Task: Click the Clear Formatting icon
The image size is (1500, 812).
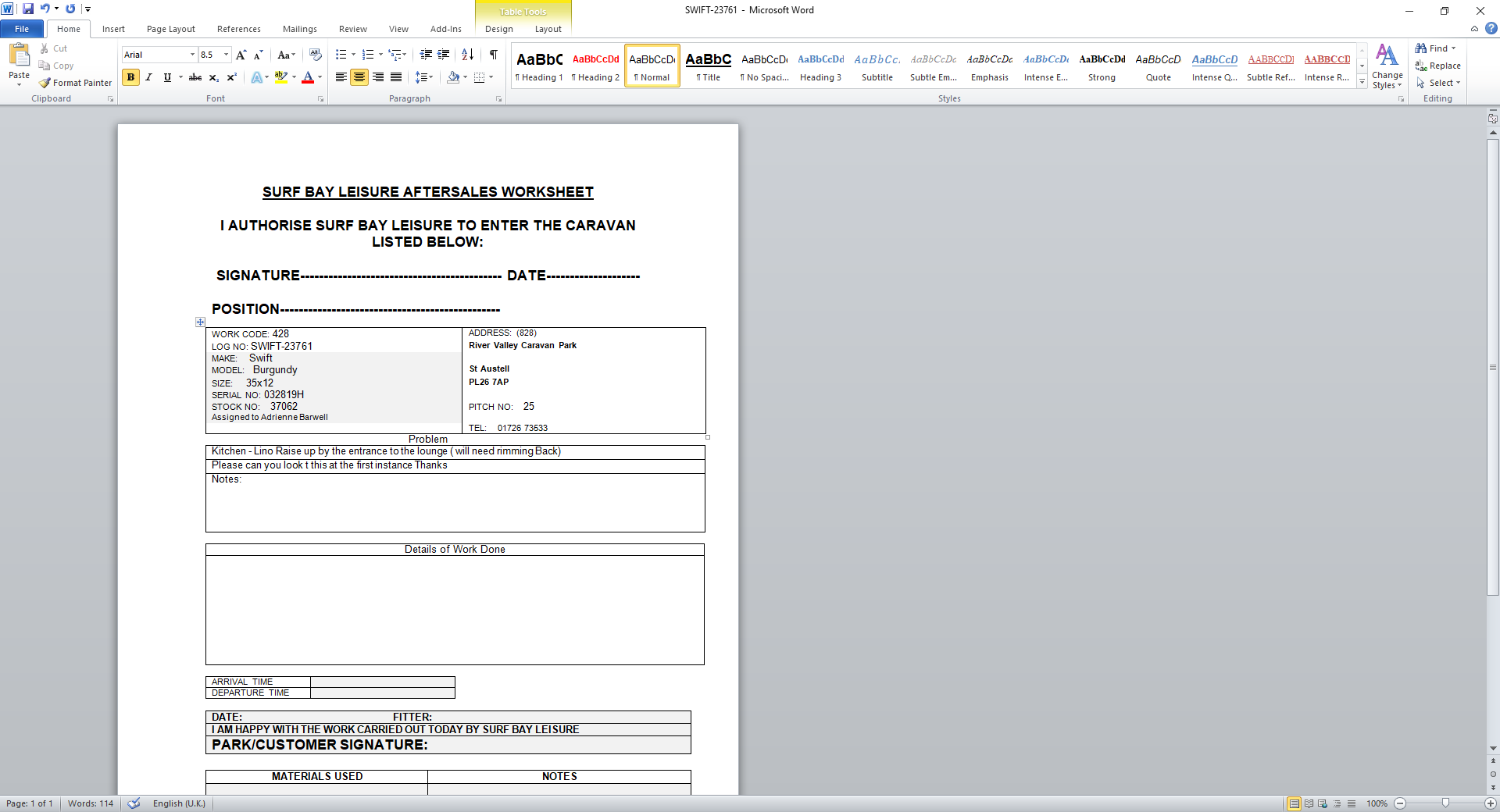Action: 315,55
